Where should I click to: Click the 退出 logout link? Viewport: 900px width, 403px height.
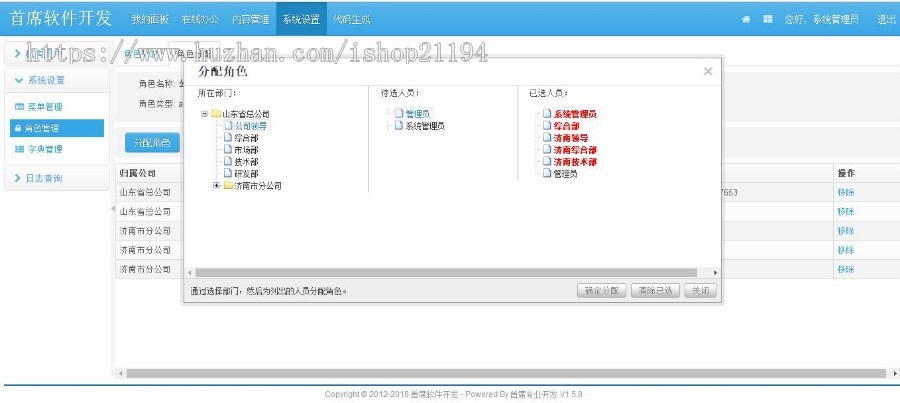pos(886,19)
